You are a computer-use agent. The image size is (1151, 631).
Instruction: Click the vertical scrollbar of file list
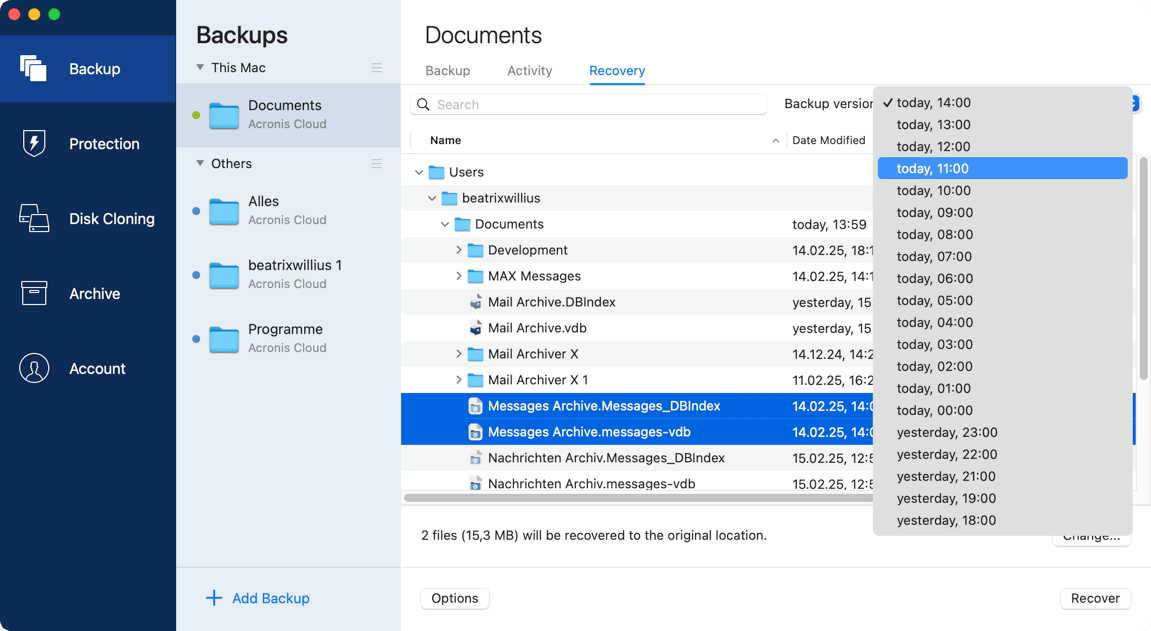pos(1144,269)
